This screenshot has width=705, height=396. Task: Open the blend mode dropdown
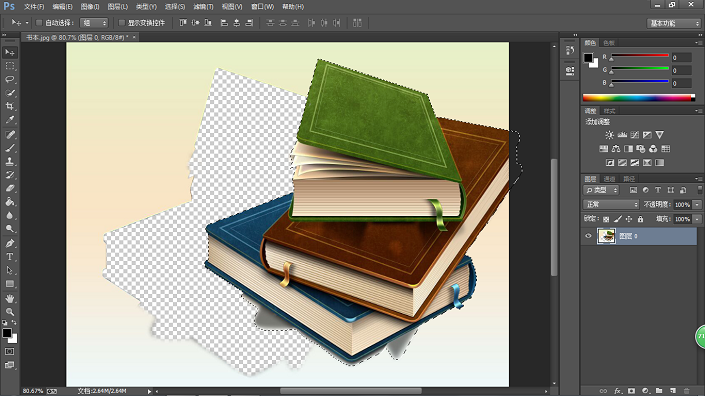tap(611, 205)
